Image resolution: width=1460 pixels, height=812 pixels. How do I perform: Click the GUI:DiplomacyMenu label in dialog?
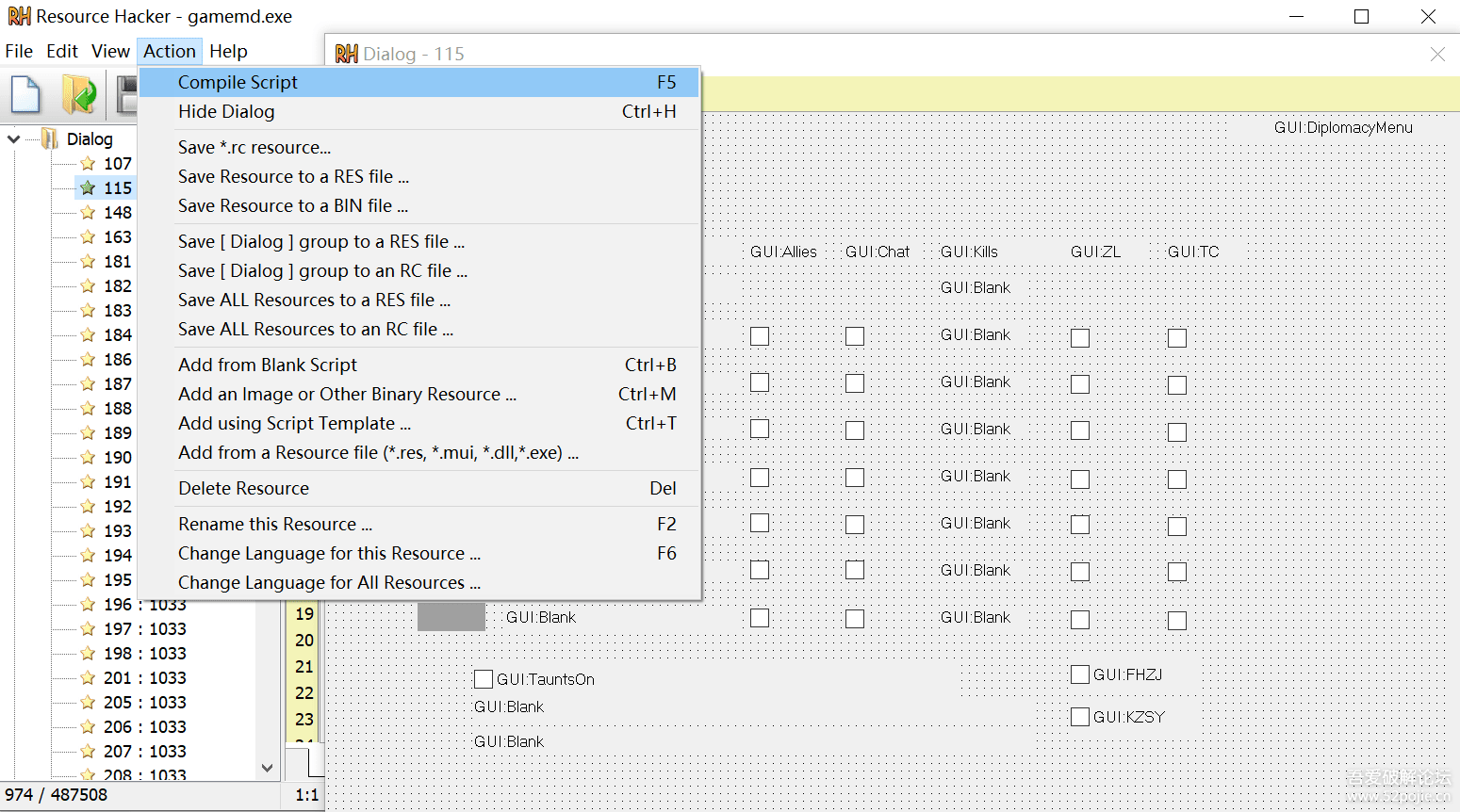click(1343, 127)
